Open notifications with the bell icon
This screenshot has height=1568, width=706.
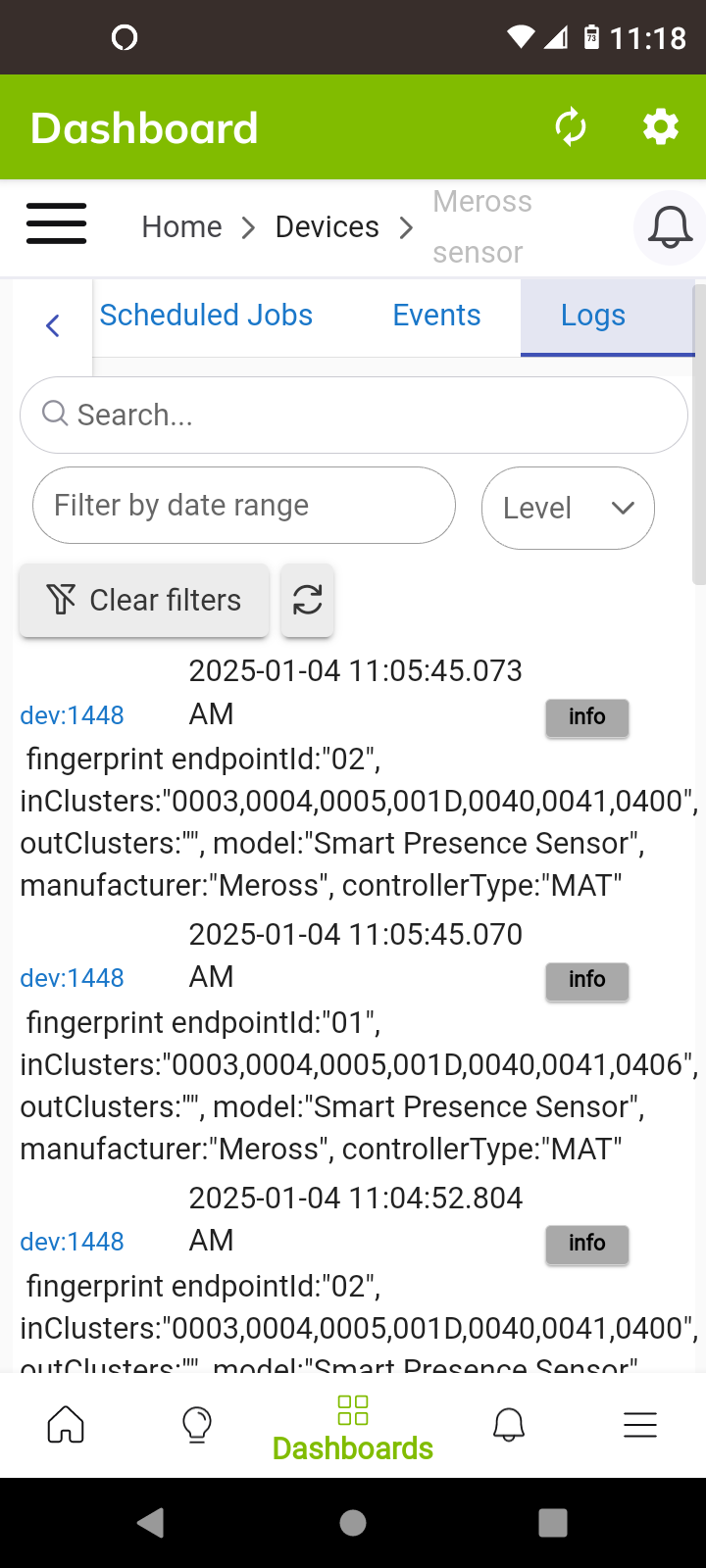pyautogui.click(x=670, y=227)
